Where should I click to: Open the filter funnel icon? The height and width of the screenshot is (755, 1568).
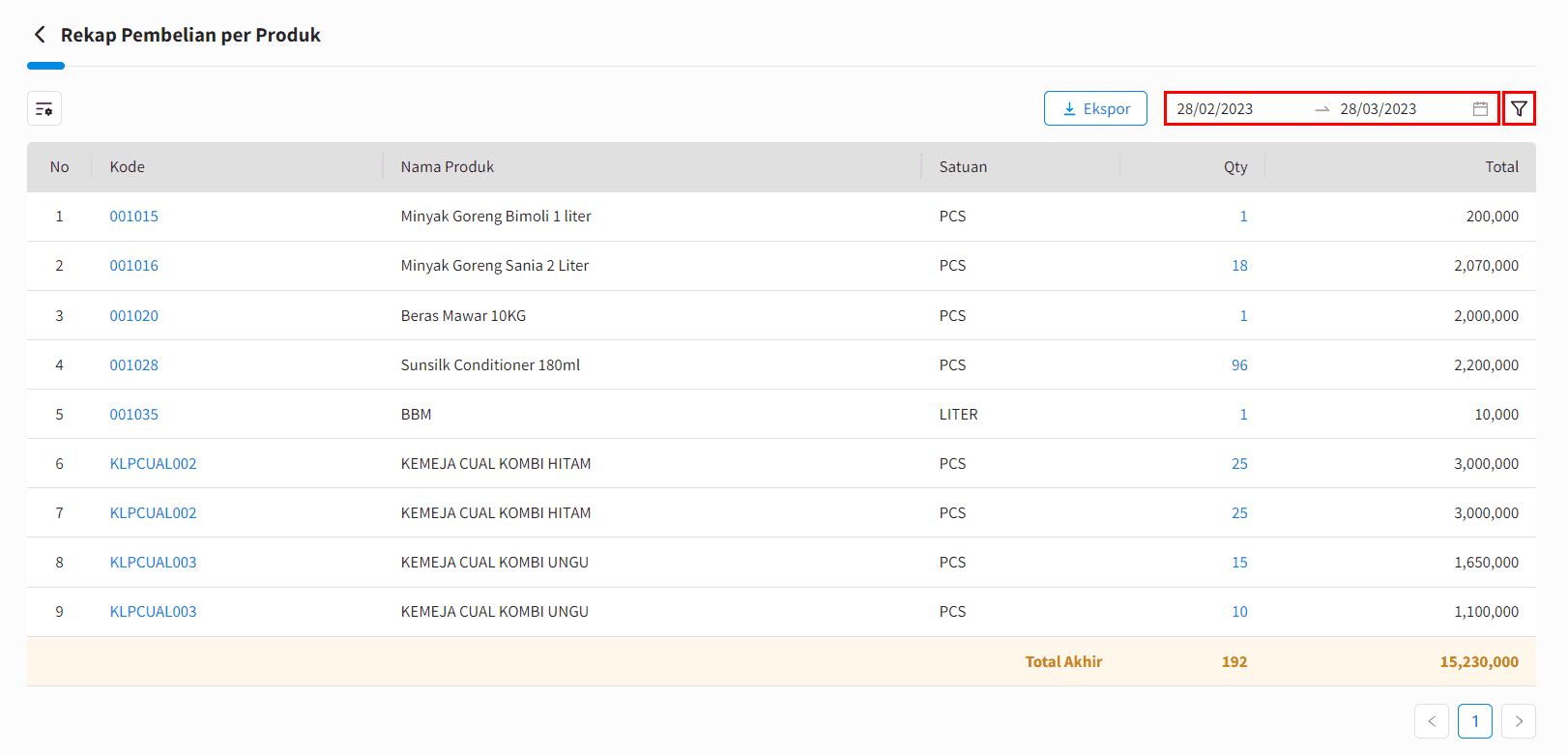pyautogui.click(x=1519, y=109)
